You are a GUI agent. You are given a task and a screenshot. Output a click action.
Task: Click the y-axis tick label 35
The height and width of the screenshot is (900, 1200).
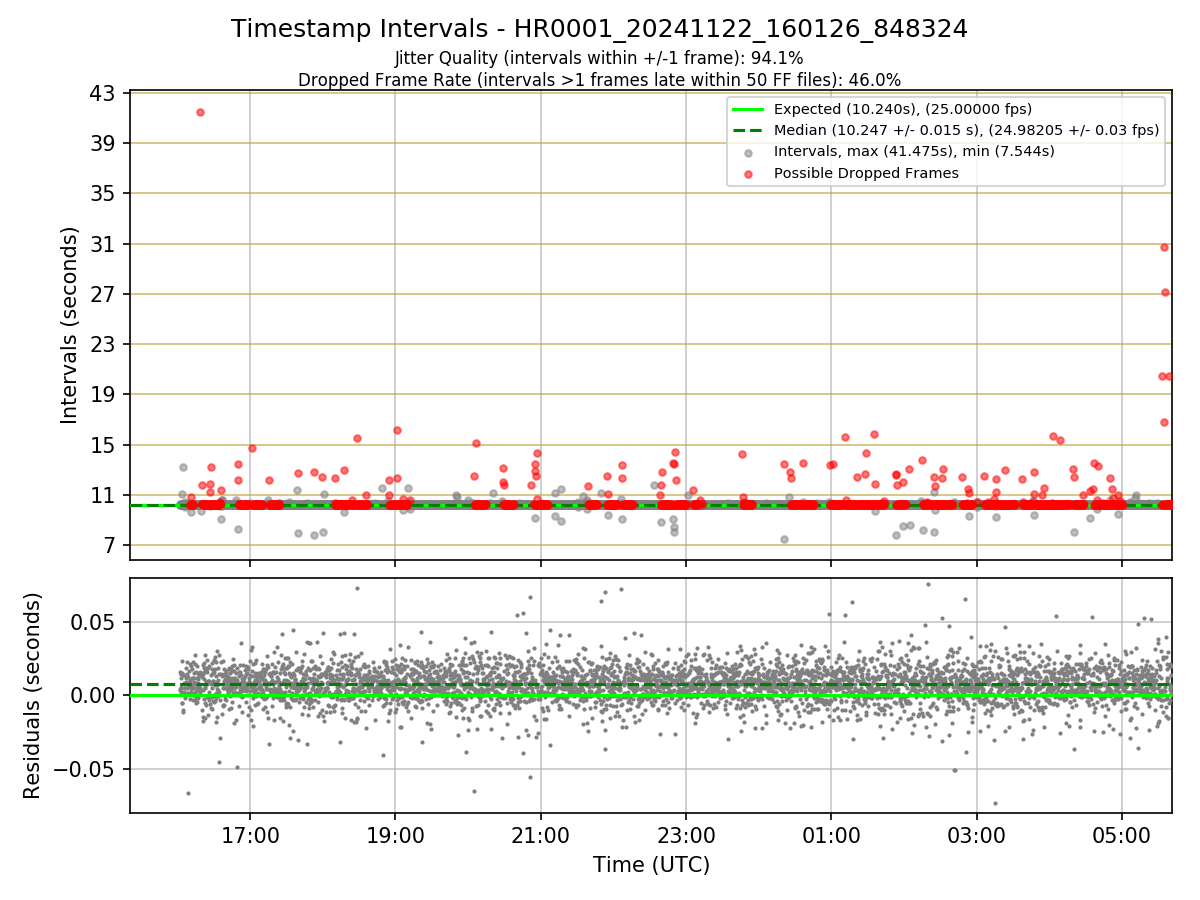click(x=104, y=193)
